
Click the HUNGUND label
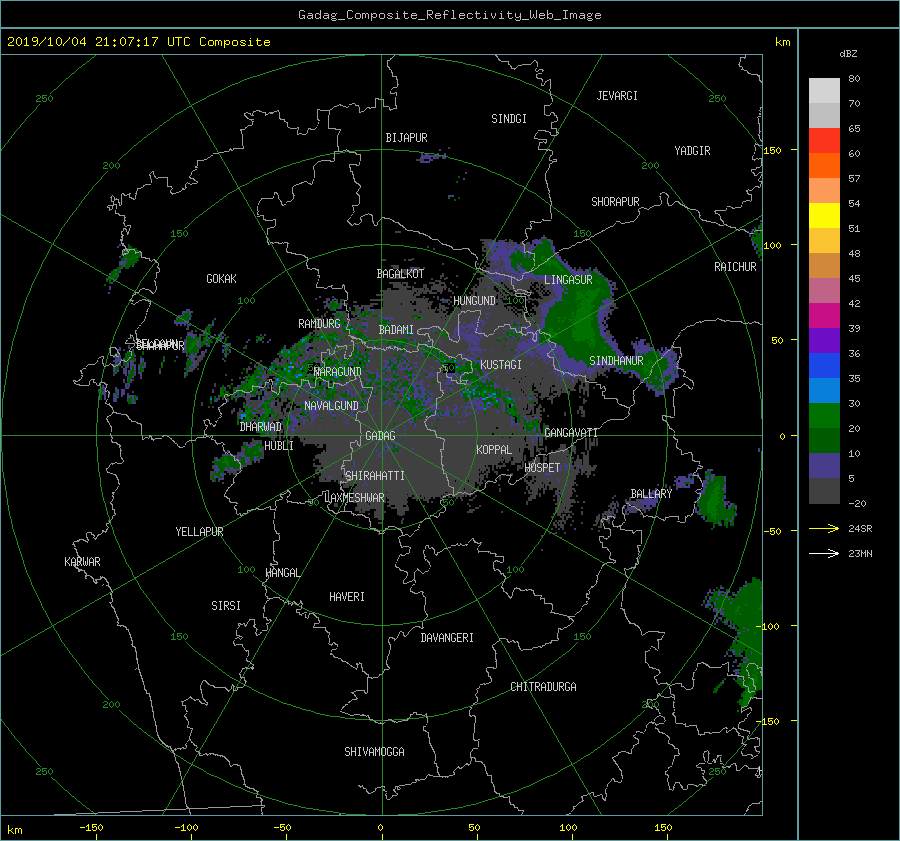tap(474, 301)
